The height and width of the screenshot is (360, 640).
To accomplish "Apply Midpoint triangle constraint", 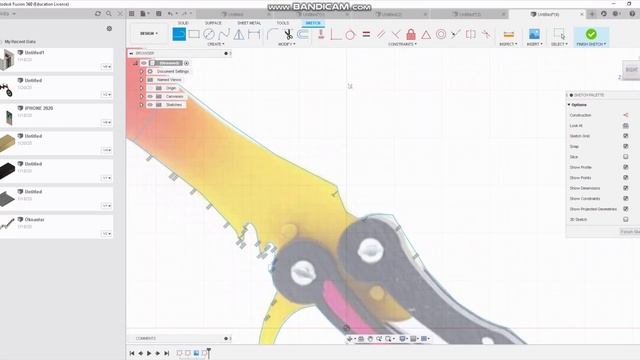I will (x=426, y=34).
